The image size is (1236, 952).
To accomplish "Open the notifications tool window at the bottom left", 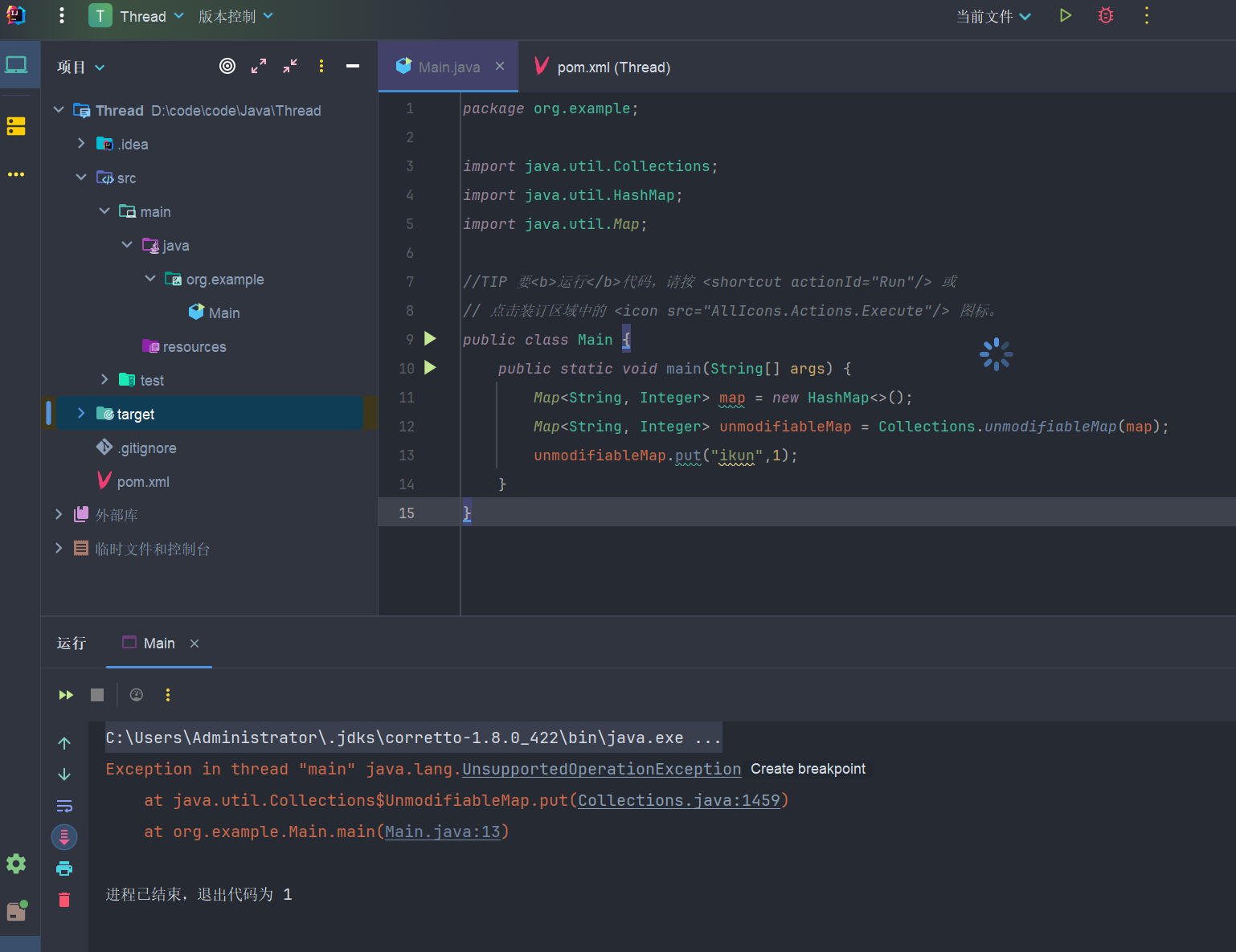I will (16, 911).
